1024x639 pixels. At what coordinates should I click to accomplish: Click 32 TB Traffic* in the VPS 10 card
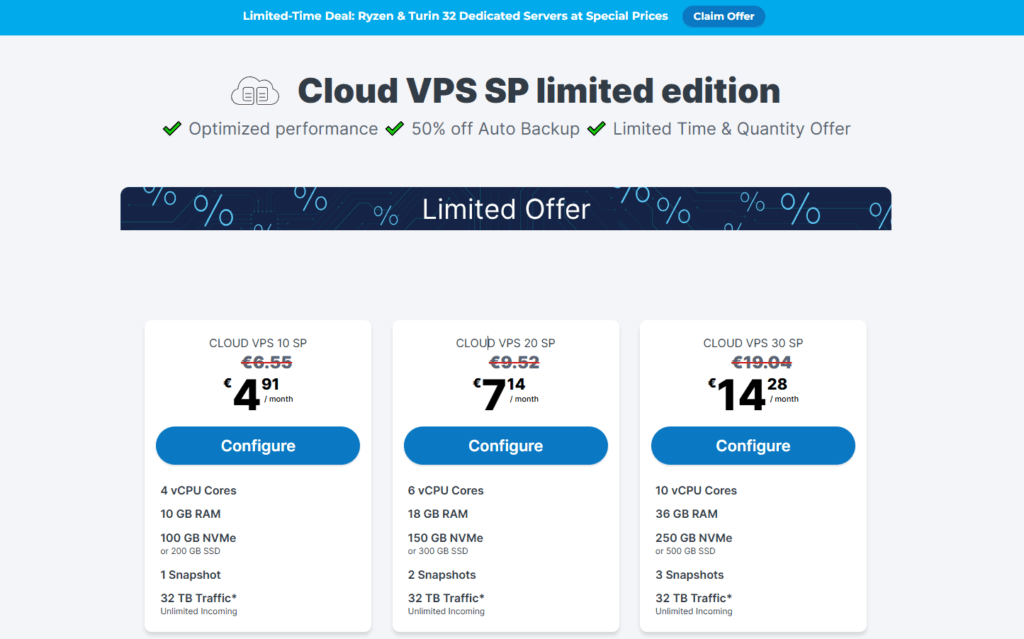(x=198, y=598)
